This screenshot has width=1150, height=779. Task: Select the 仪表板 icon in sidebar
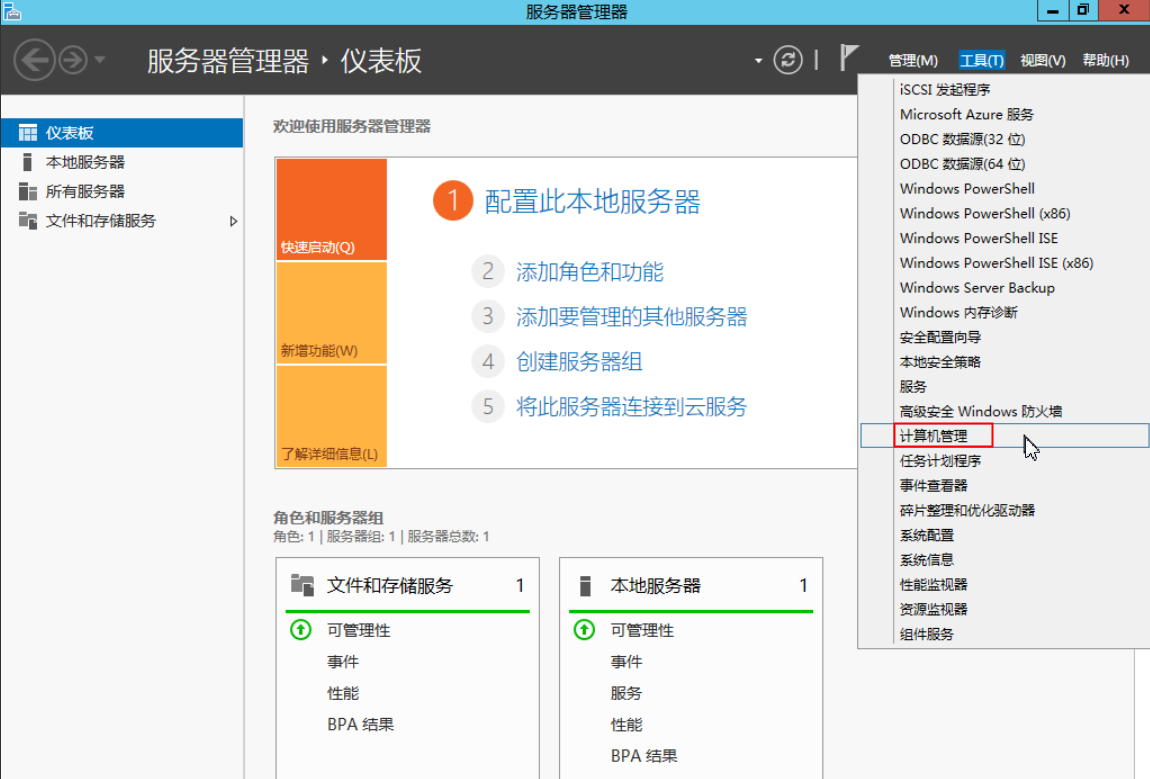point(28,133)
